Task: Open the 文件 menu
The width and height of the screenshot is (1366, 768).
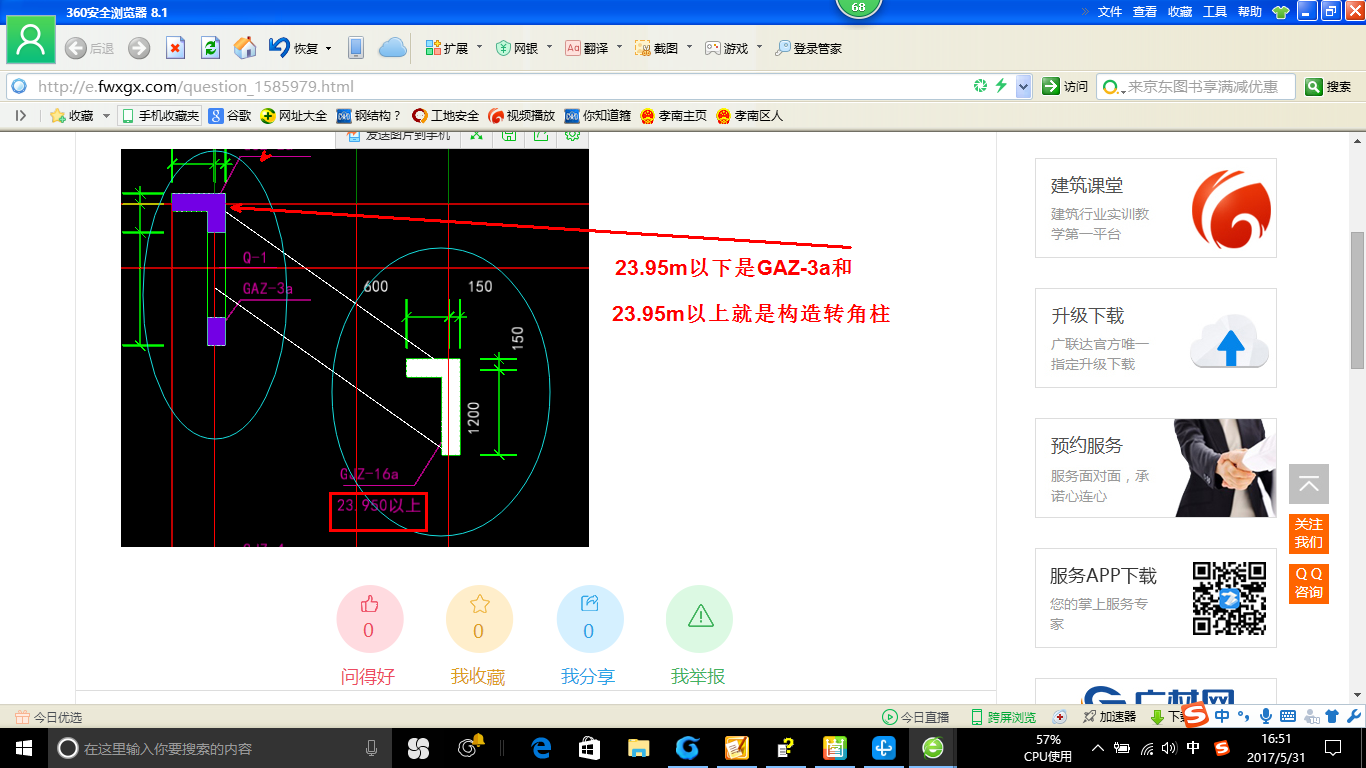Action: [1110, 12]
